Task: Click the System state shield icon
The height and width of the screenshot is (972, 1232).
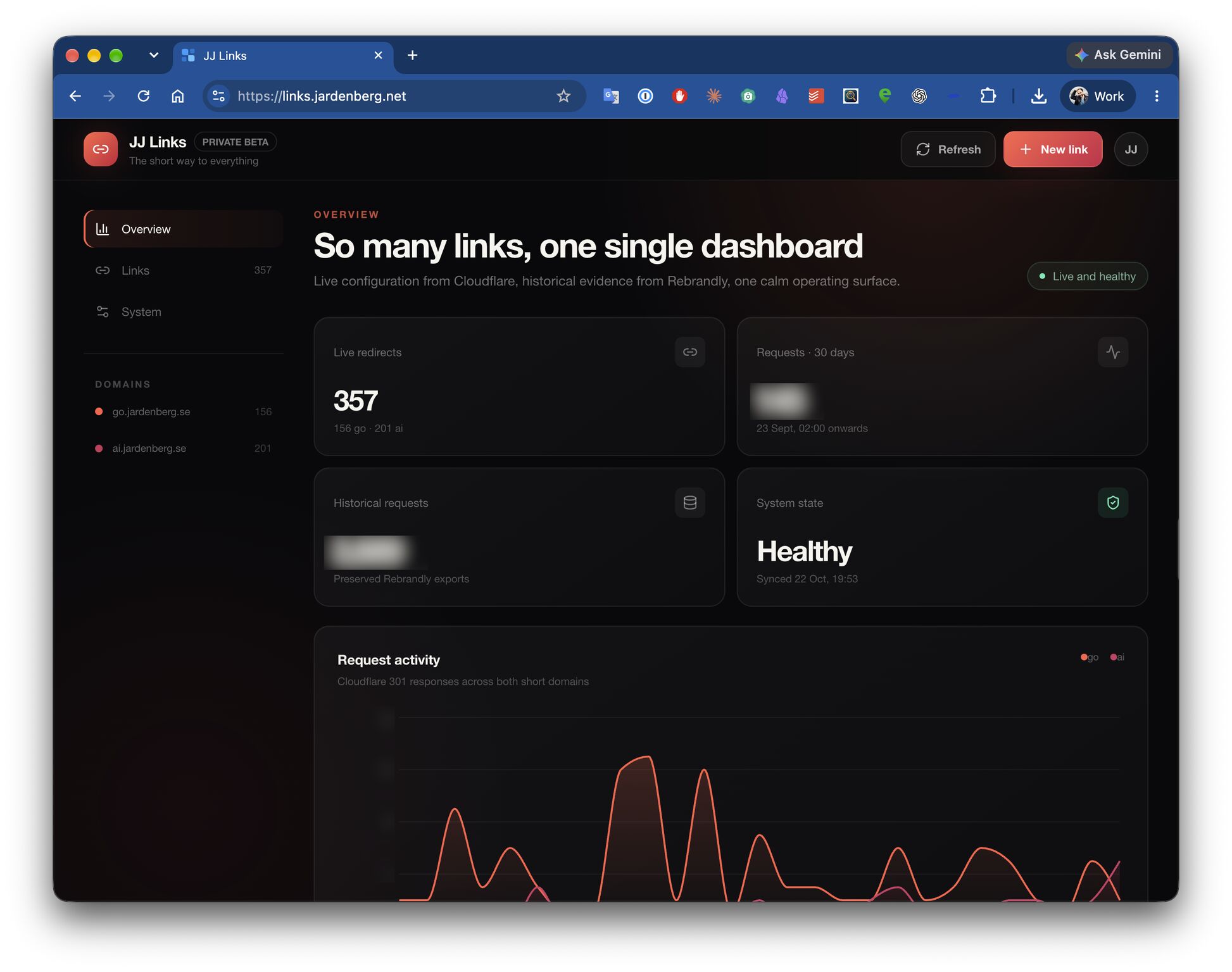Action: pyautogui.click(x=1113, y=502)
